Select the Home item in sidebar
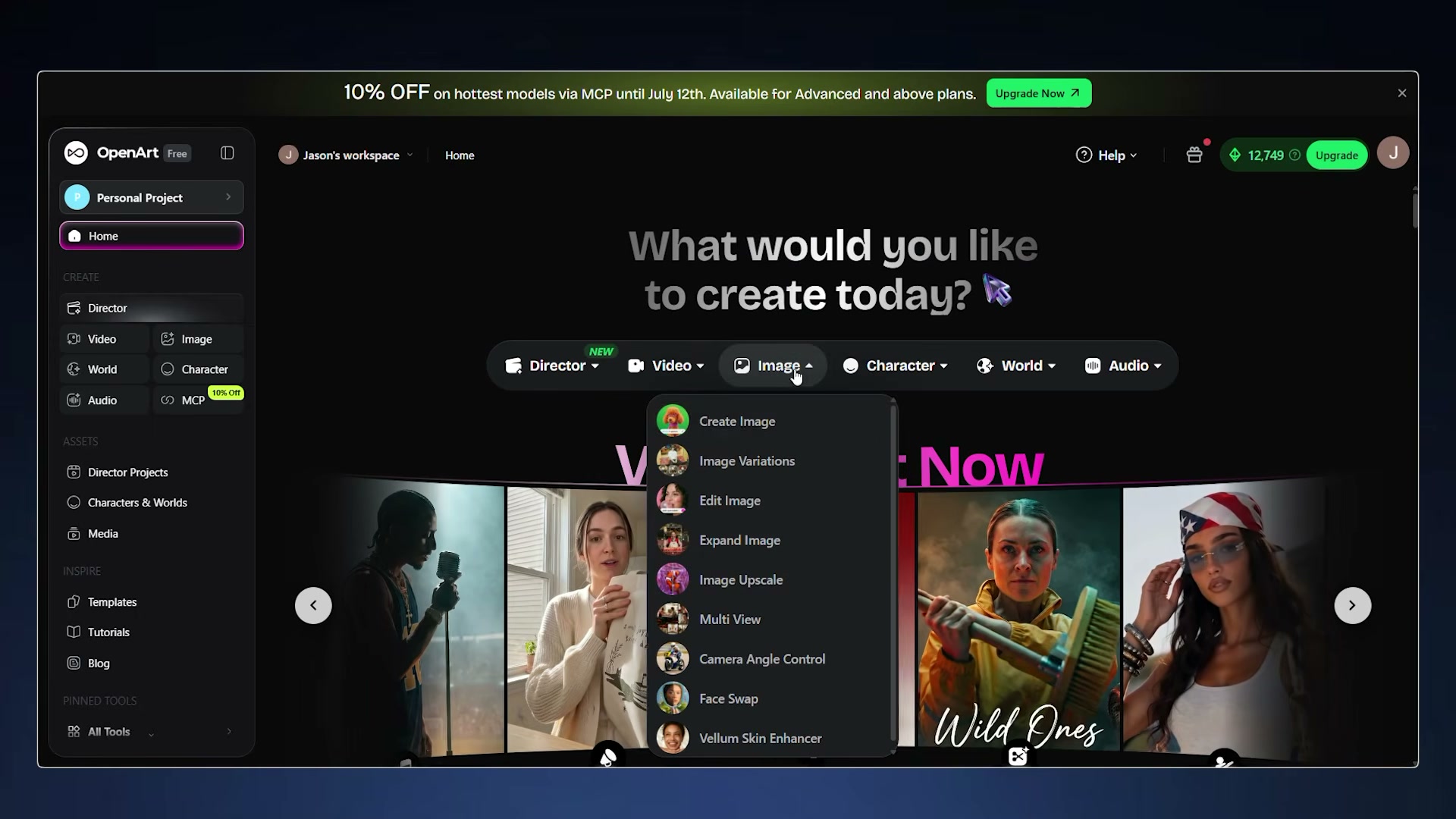 point(152,236)
